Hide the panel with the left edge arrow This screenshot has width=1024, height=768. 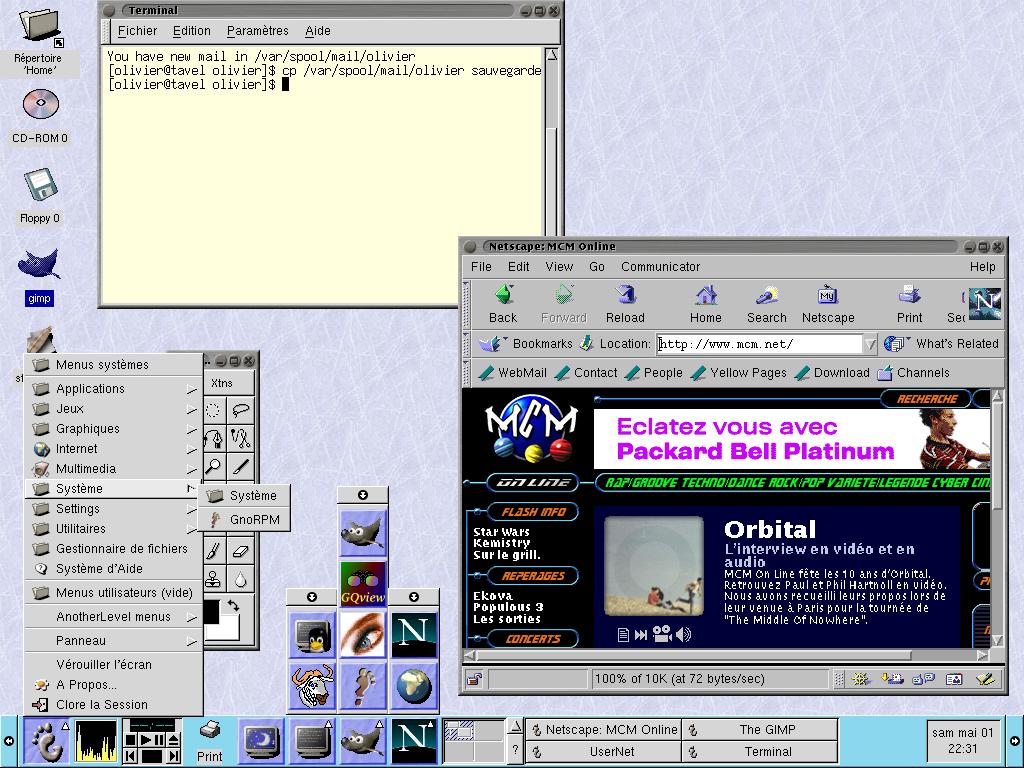click(8, 741)
